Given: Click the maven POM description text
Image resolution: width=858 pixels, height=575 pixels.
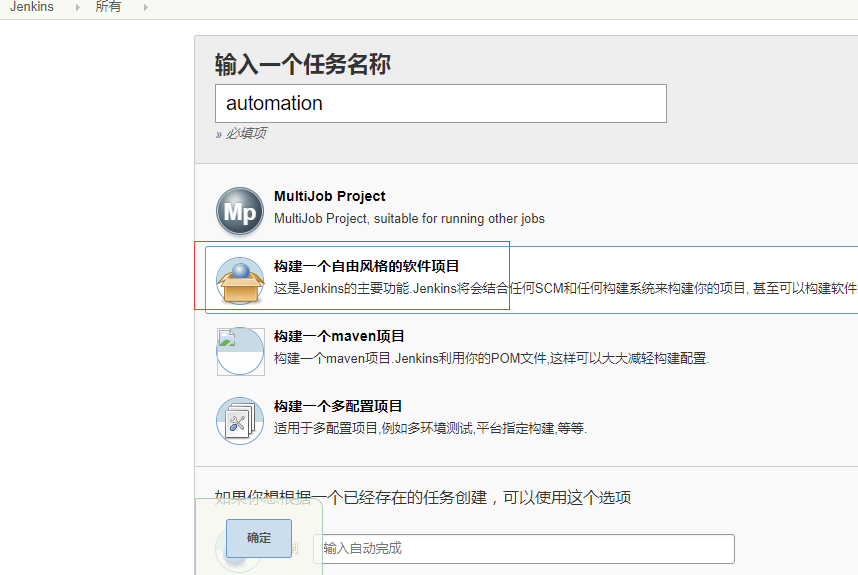Looking at the screenshot, I should [x=491, y=359].
